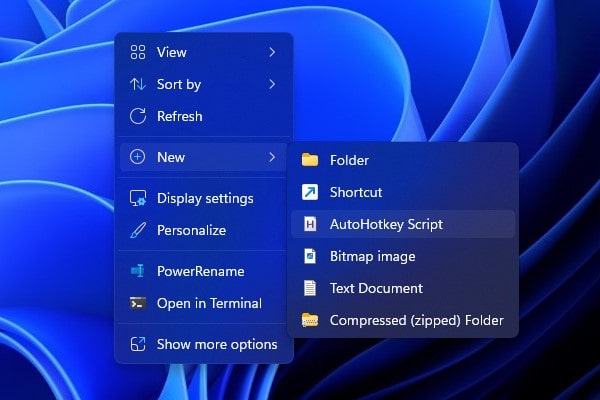The width and height of the screenshot is (600, 400).
Task: Choose Show more options
Action: 204,344
